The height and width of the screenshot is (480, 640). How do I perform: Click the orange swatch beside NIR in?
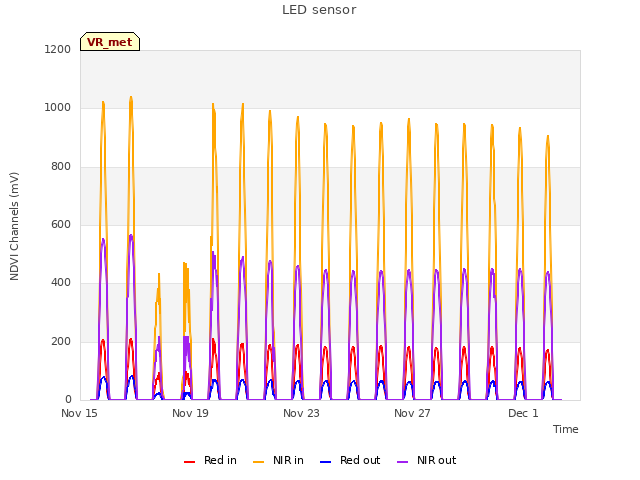(258, 462)
